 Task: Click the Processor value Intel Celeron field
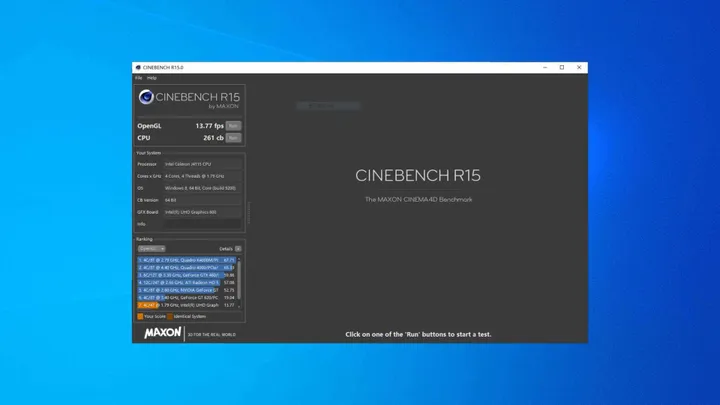(x=202, y=164)
